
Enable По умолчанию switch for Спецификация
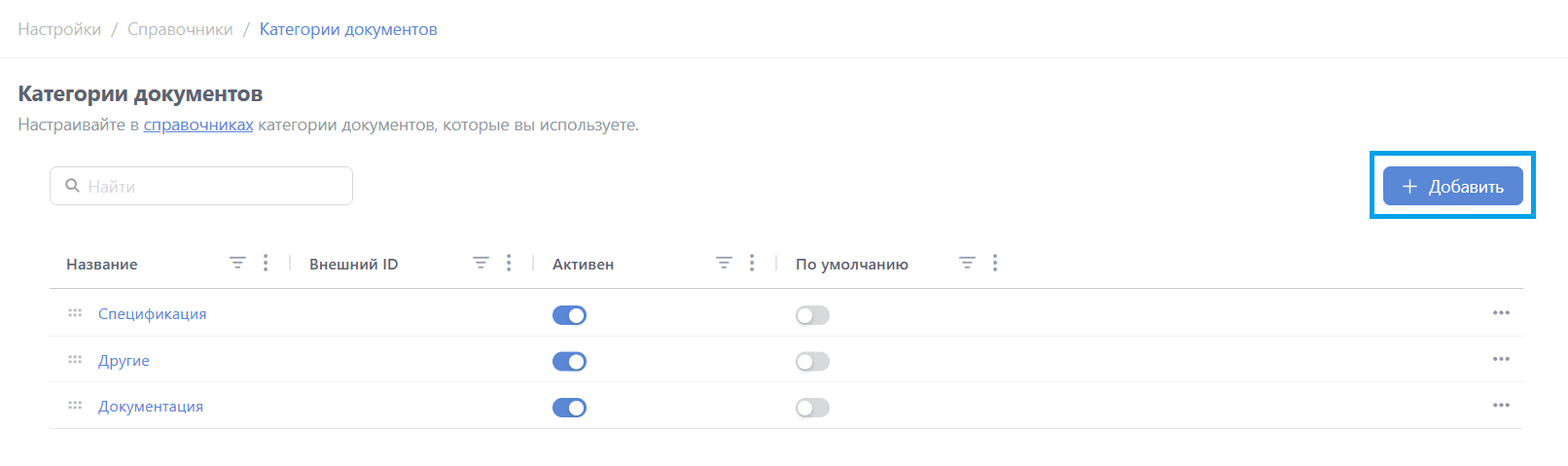point(812,315)
